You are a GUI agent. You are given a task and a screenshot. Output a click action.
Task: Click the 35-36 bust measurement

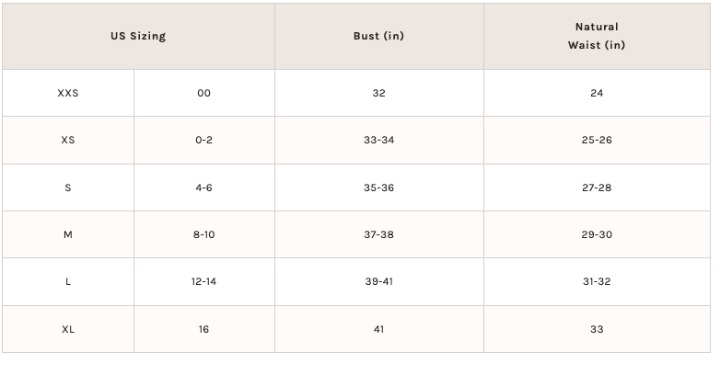(379, 188)
